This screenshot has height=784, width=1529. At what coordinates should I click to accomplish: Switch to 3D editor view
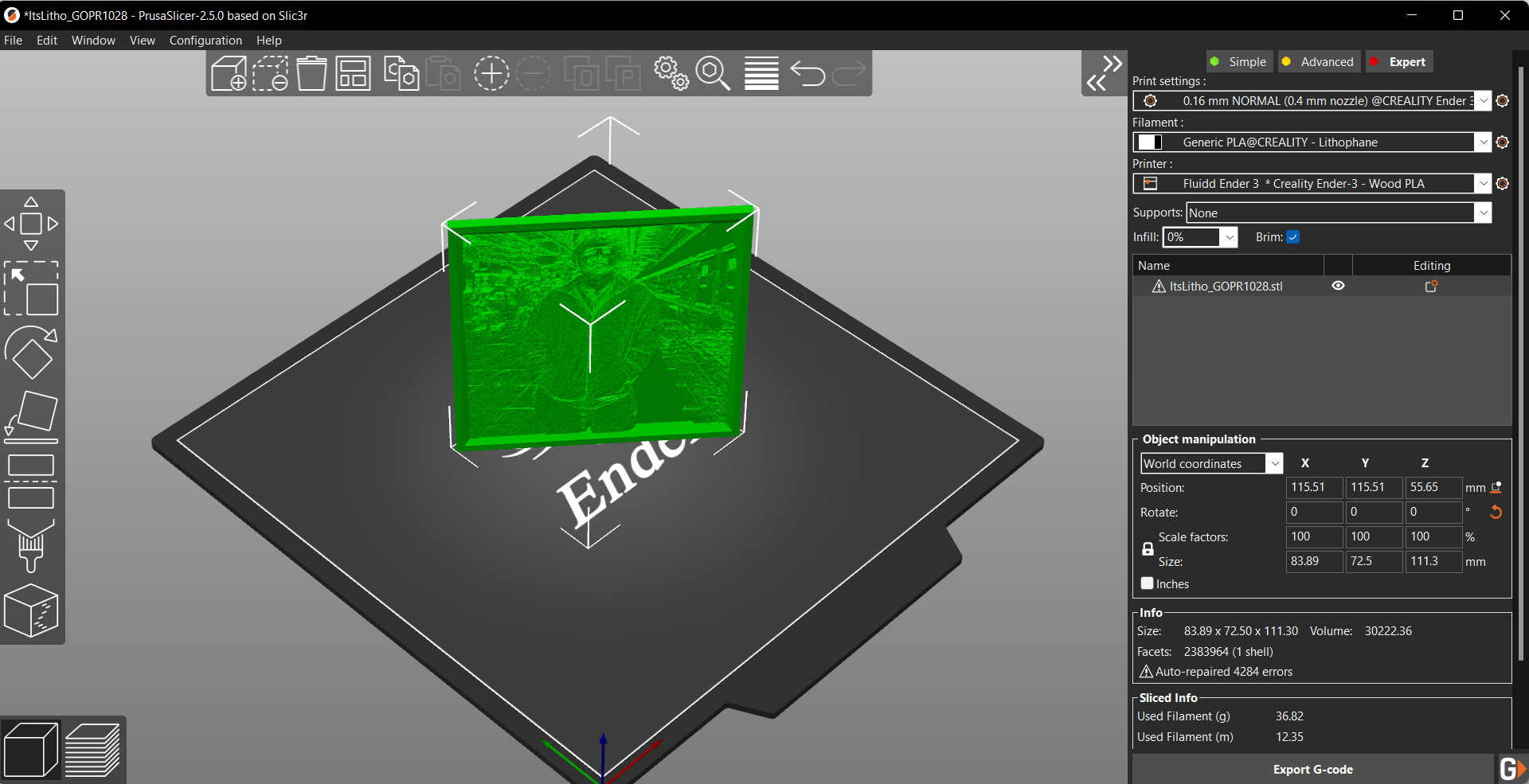30,750
